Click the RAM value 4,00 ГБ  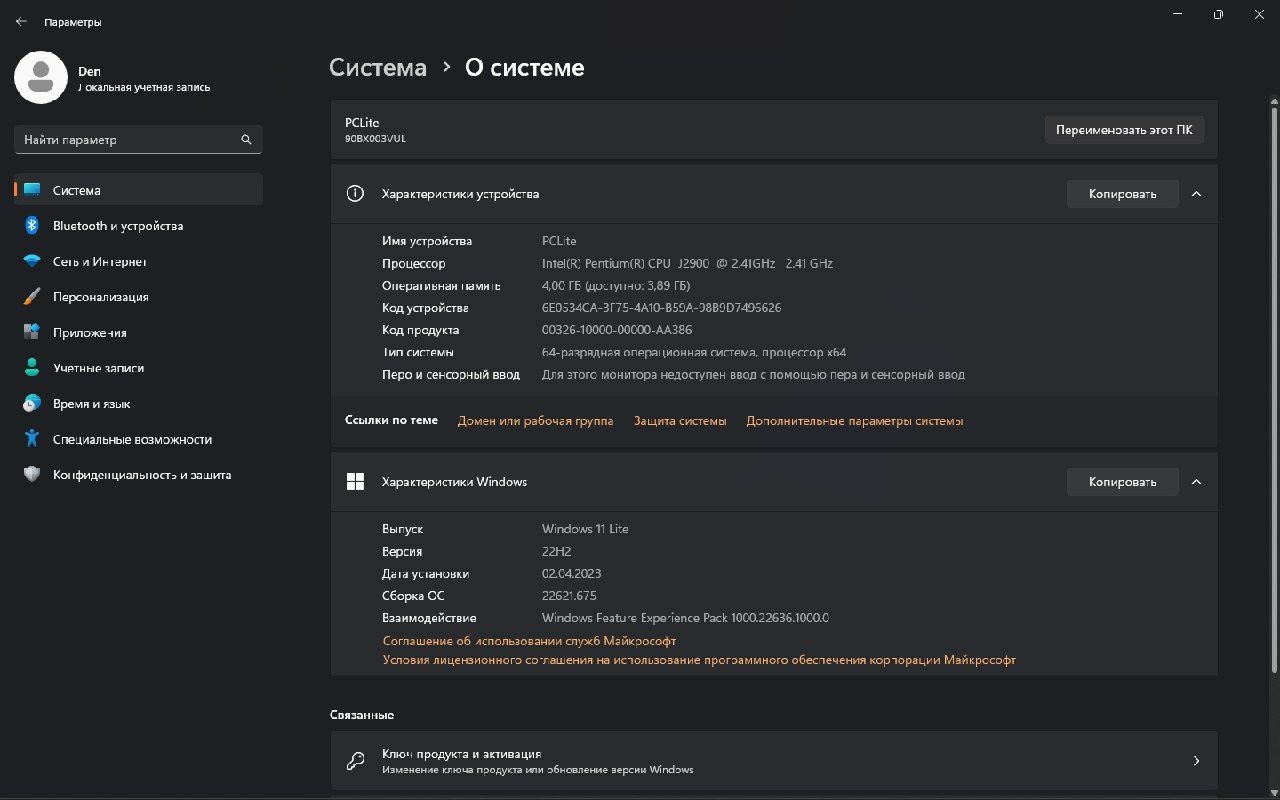pos(616,286)
